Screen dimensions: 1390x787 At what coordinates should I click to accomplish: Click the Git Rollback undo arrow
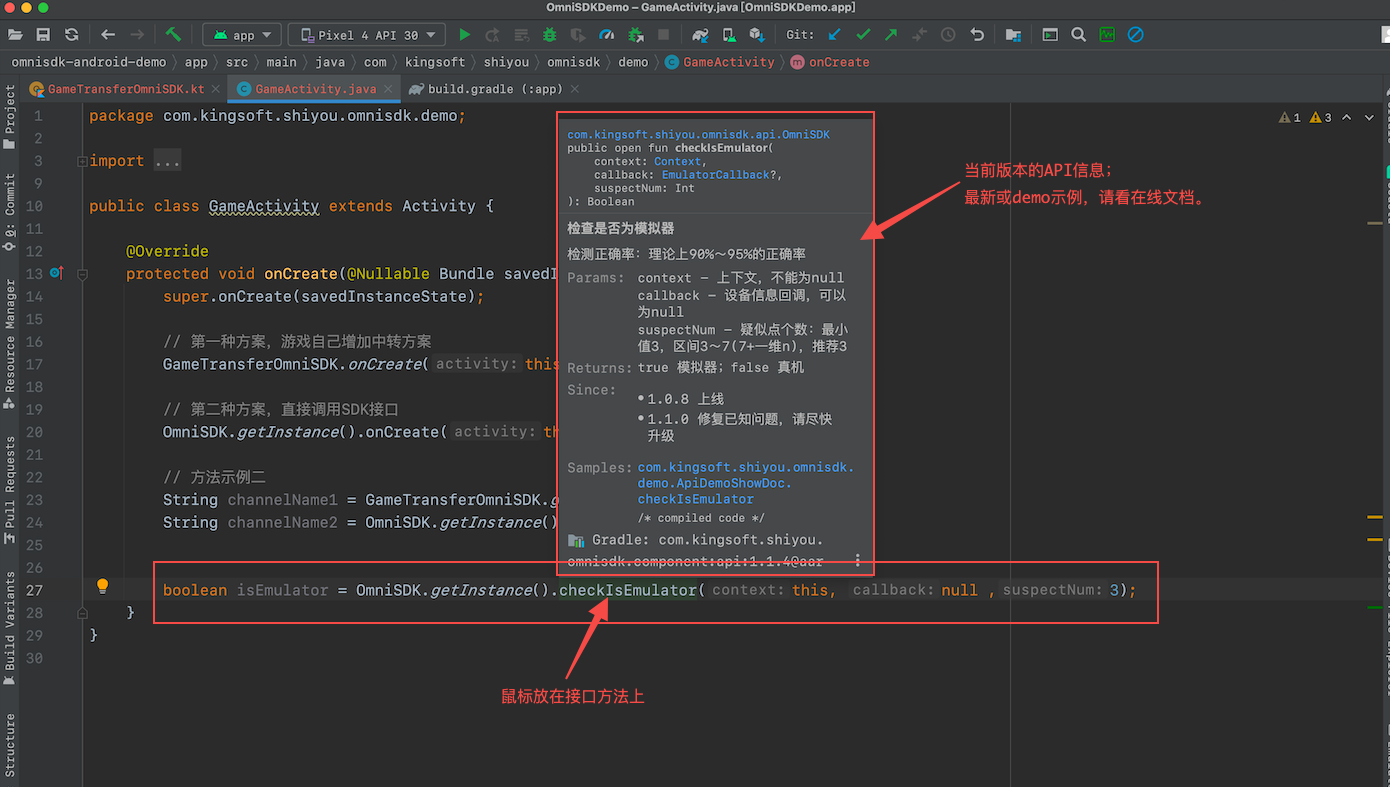(x=977, y=34)
